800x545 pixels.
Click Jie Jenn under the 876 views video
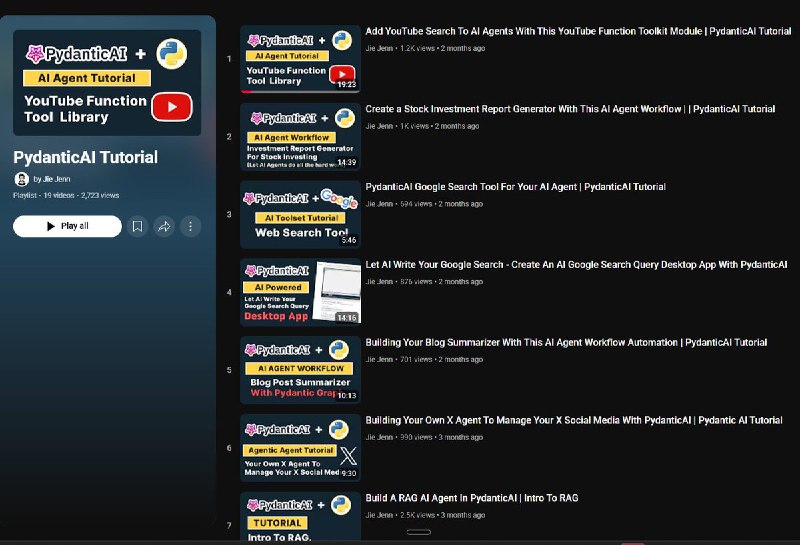coord(379,282)
